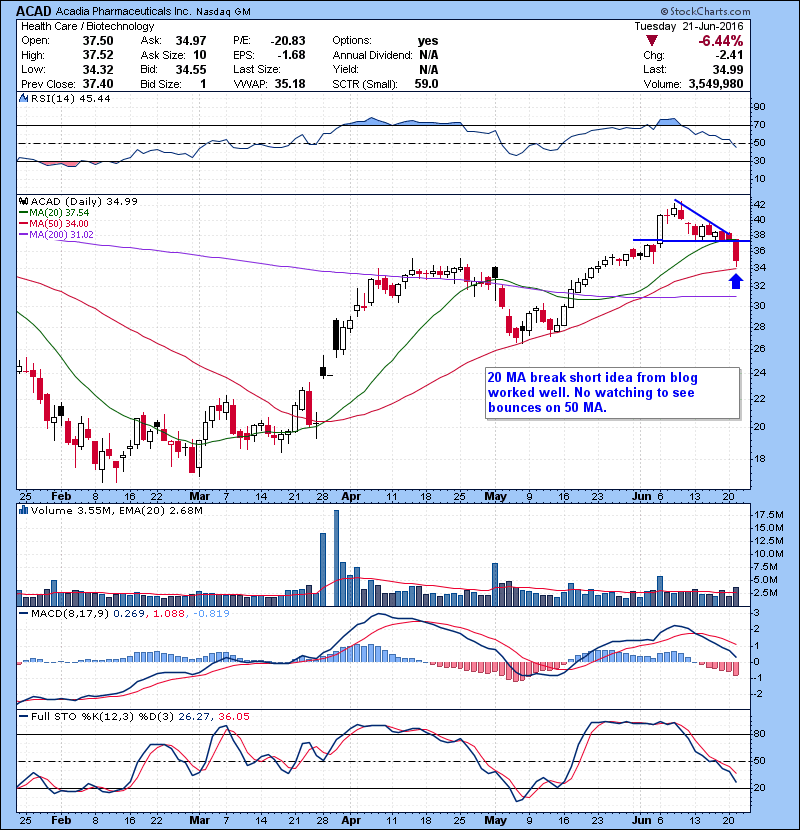
Task: Click the date Tuesday 21-Jun-2016
Action: 689,26
